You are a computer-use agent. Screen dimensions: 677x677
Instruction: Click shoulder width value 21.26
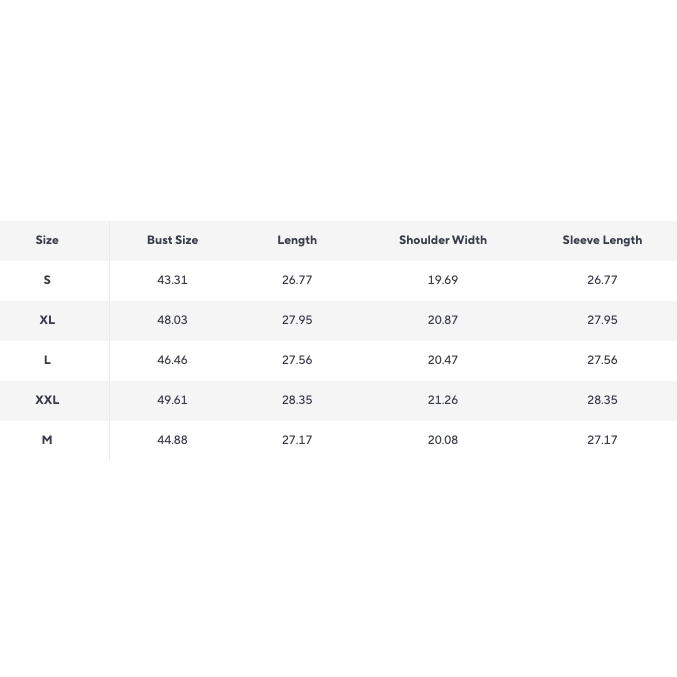point(443,400)
